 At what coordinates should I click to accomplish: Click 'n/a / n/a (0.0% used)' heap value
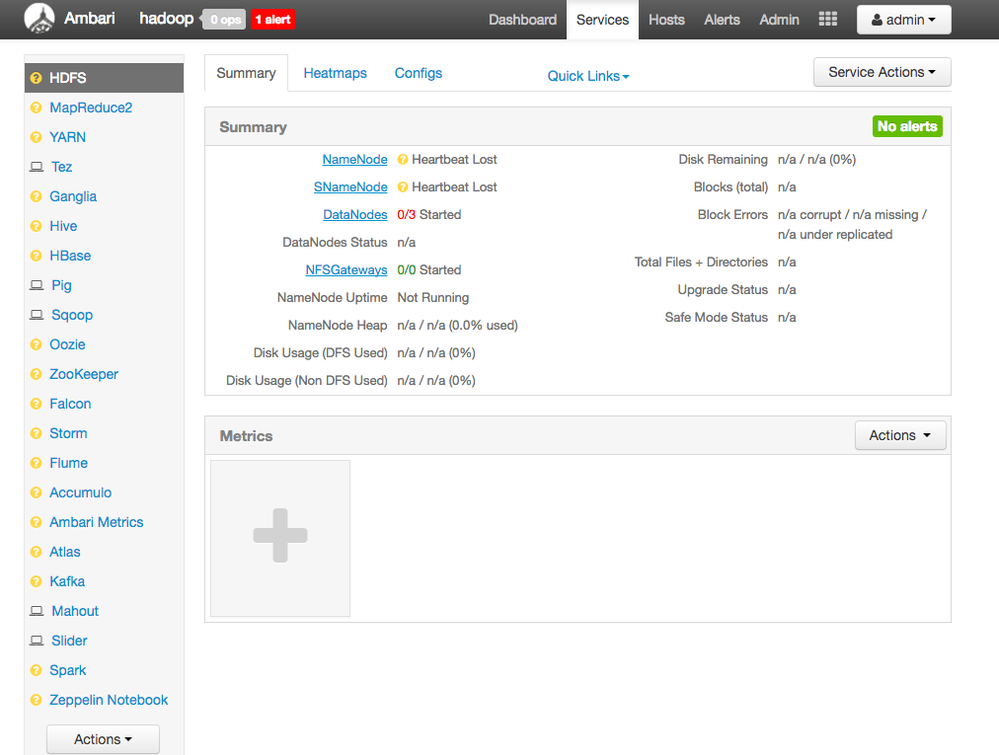[x=457, y=326]
